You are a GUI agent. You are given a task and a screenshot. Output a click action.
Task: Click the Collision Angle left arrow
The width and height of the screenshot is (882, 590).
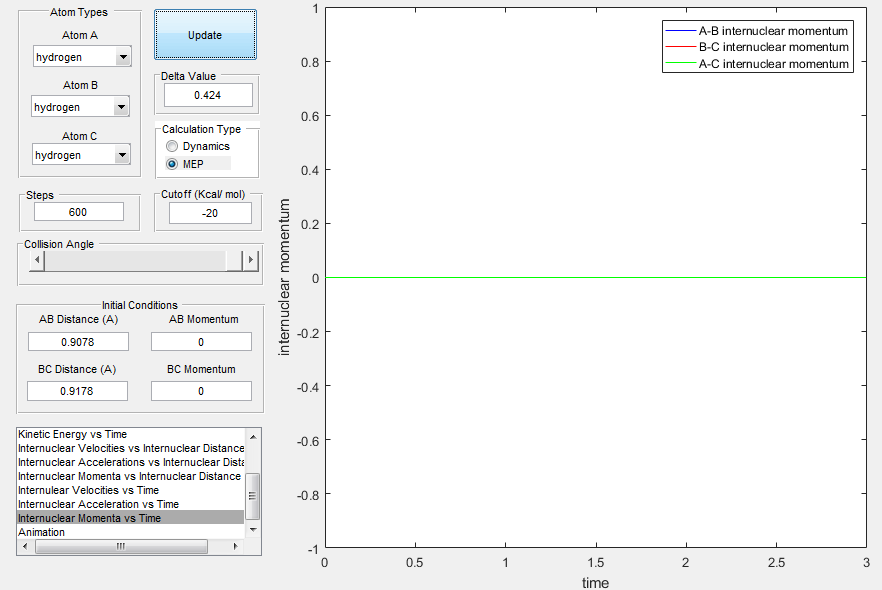click(37, 260)
